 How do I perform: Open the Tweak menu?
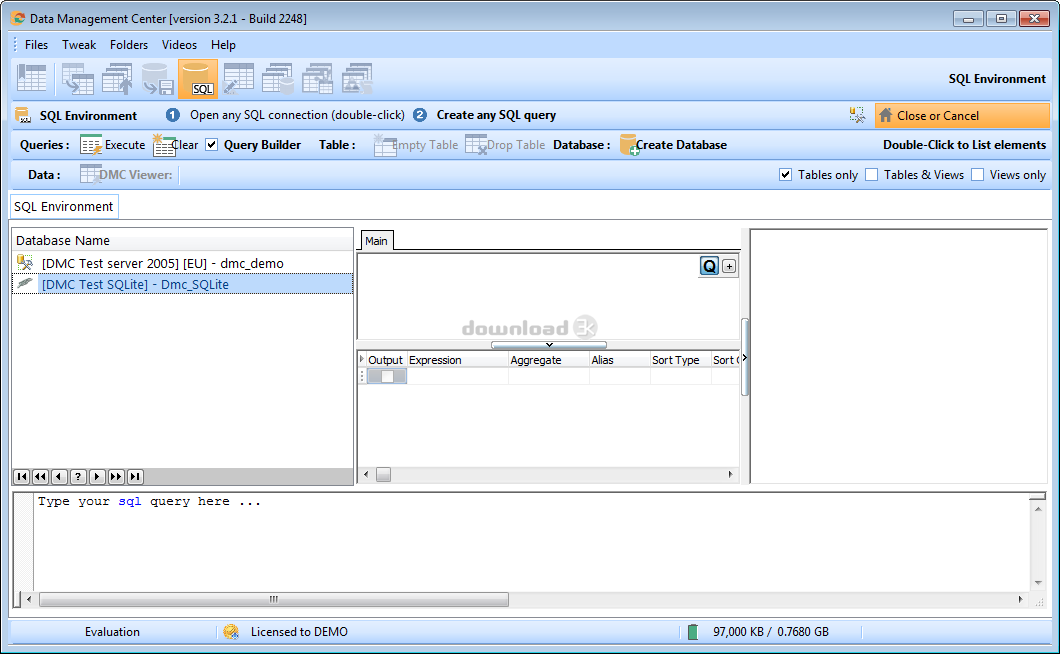tap(79, 45)
